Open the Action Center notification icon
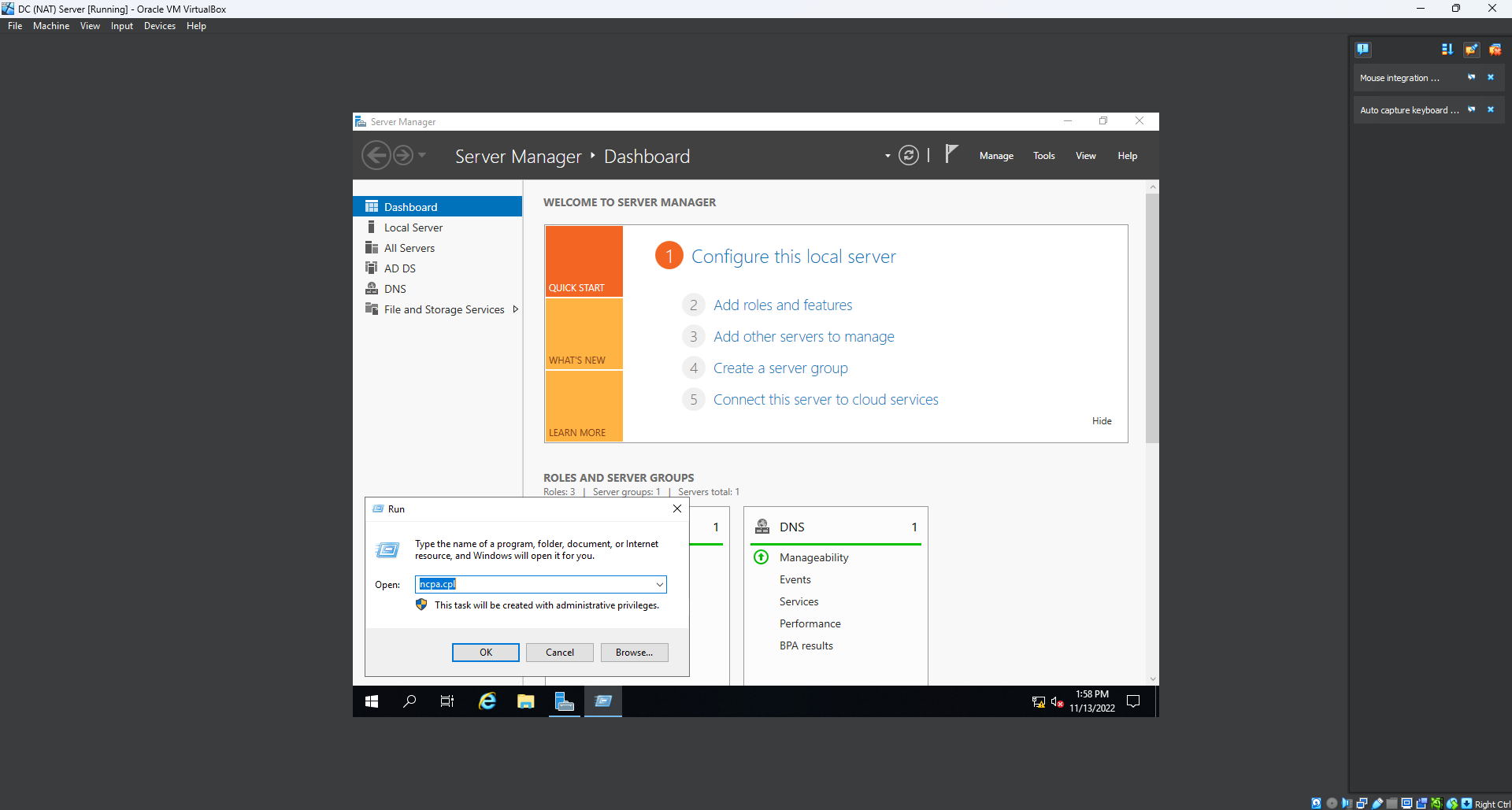 (x=1133, y=701)
